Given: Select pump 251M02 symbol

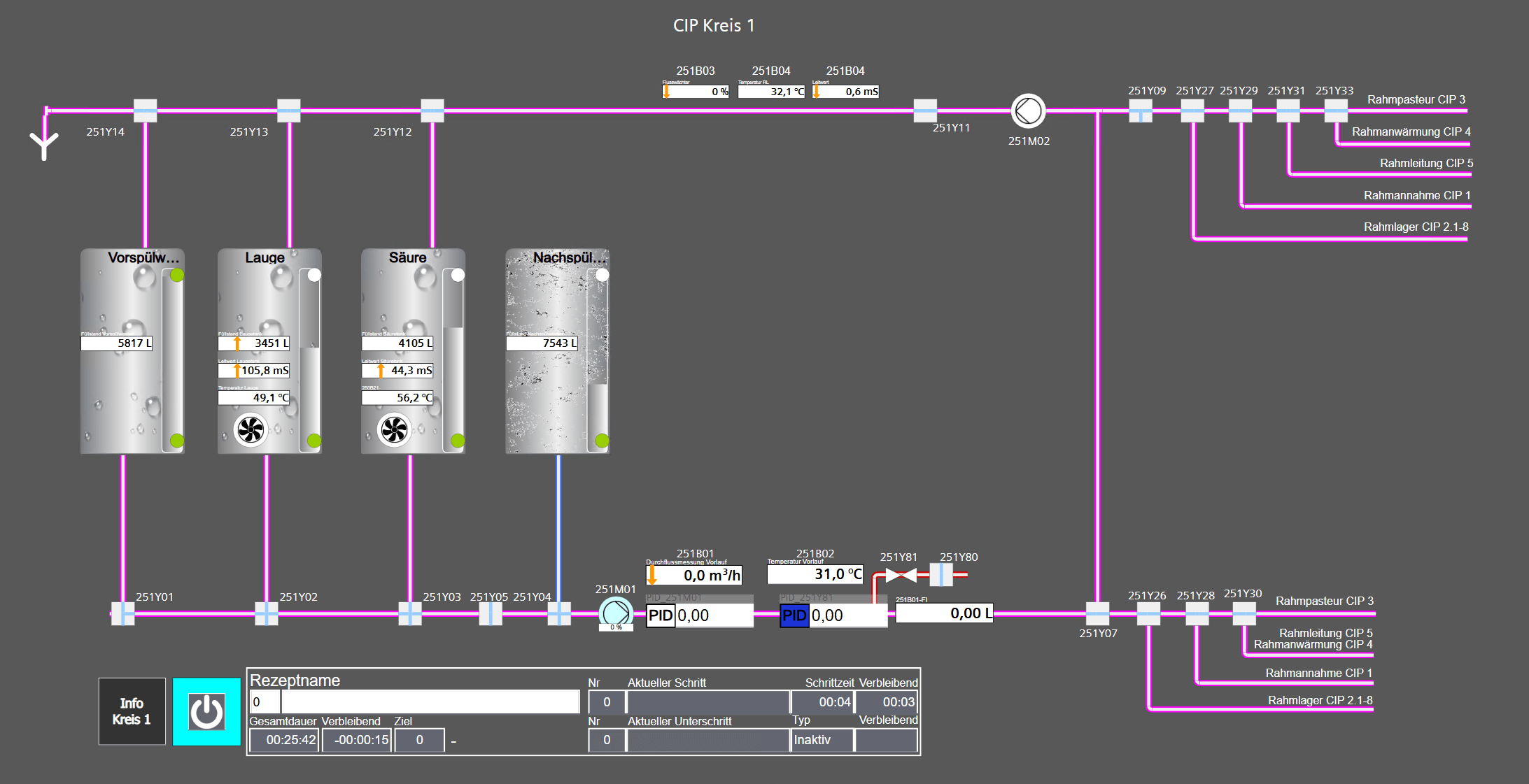Looking at the screenshot, I should coord(1028,111).
